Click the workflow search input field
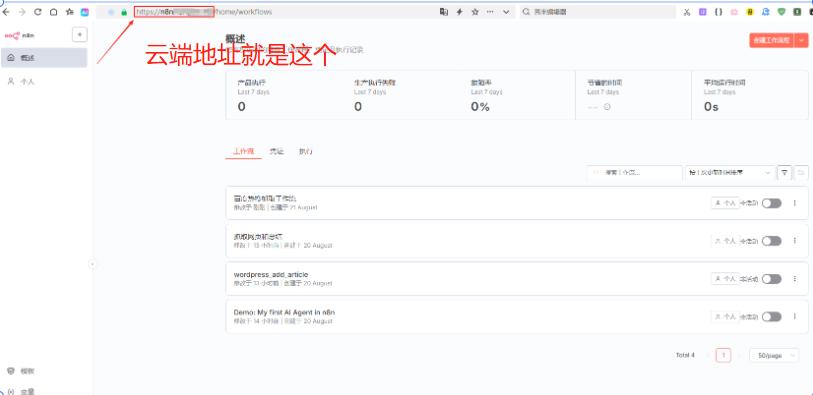The image size is (813, 395). click(x=635, y=172)
